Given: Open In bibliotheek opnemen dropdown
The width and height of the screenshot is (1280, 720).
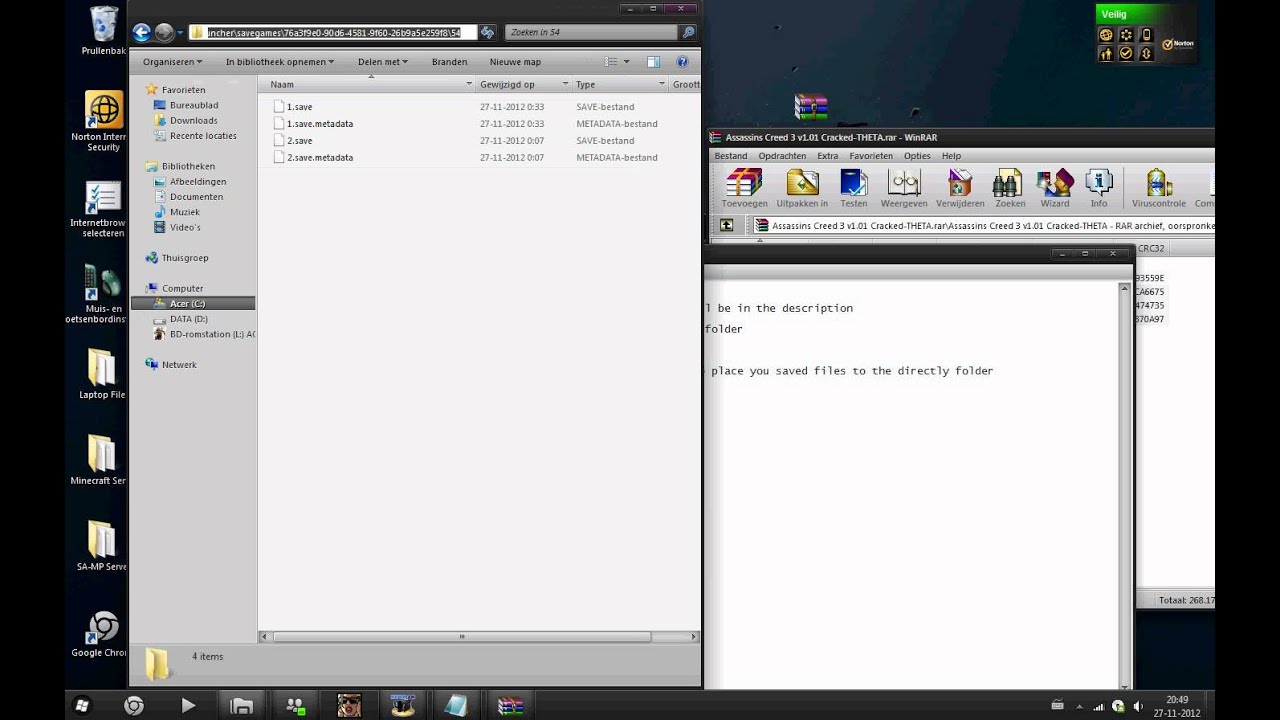Looking at the screenshot, I should [x=279, y=62].
